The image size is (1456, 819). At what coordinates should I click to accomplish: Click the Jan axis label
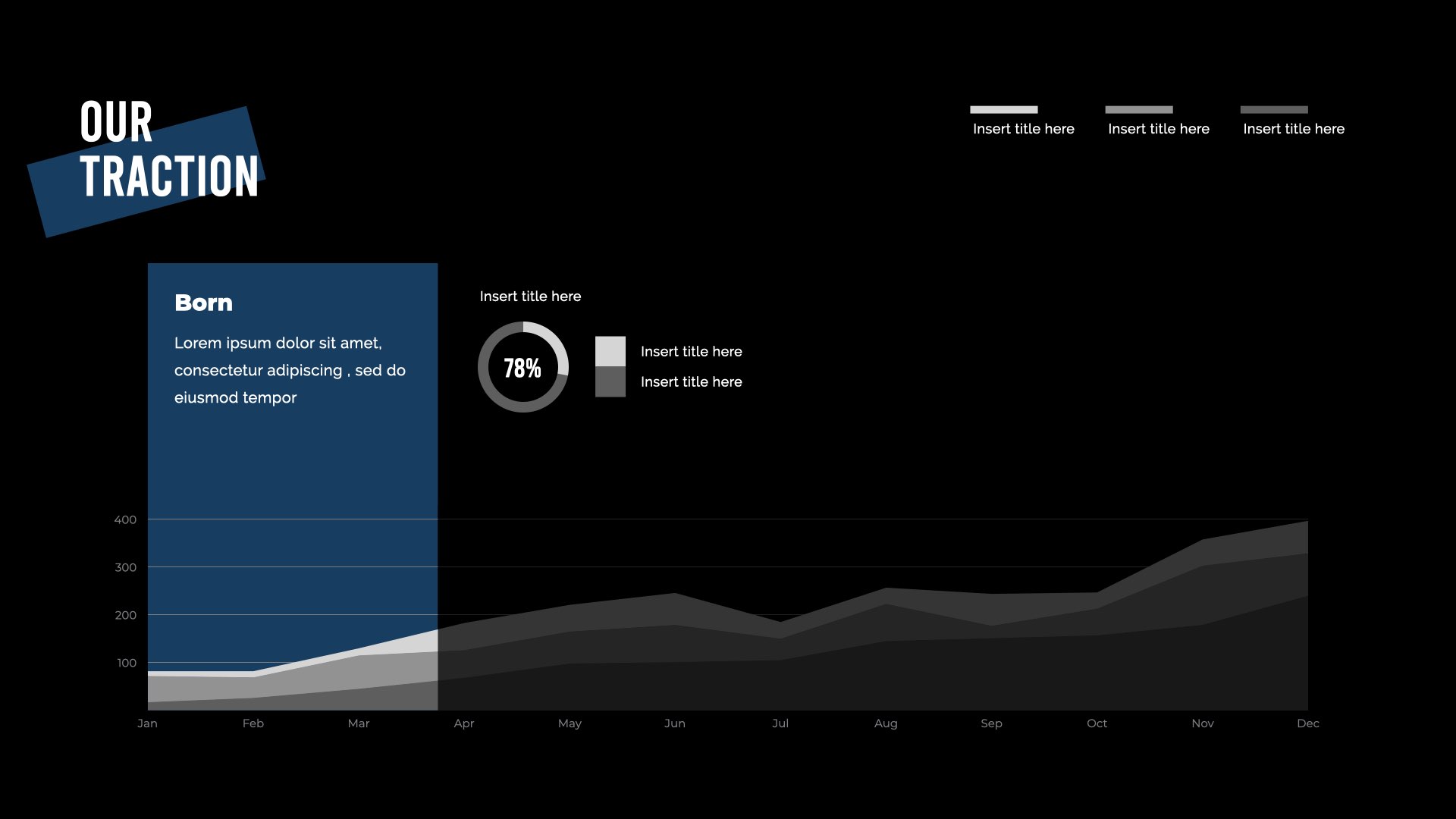(147, 723)
